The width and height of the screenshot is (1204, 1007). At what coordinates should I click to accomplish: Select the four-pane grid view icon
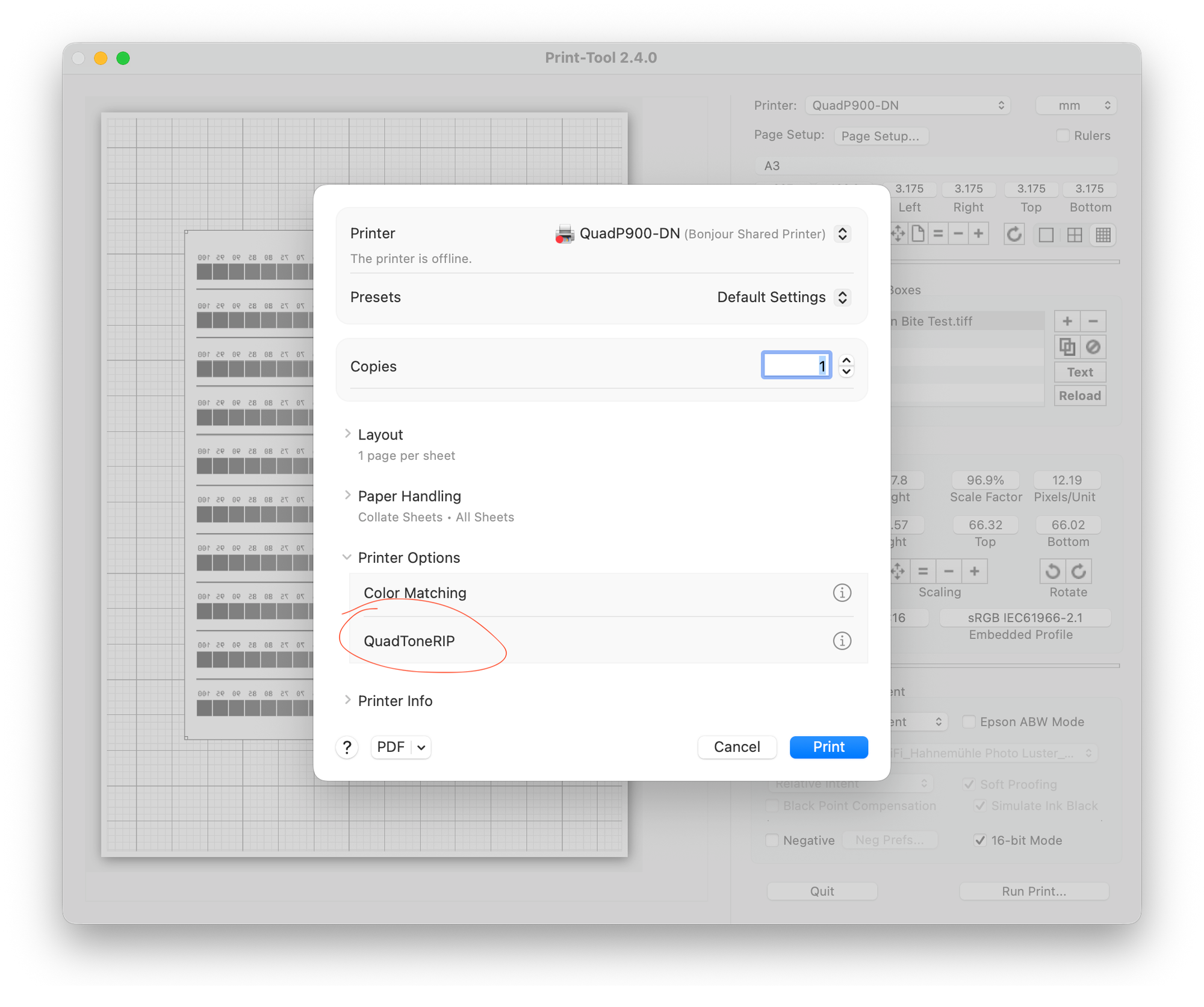[x=1075, y=235]
